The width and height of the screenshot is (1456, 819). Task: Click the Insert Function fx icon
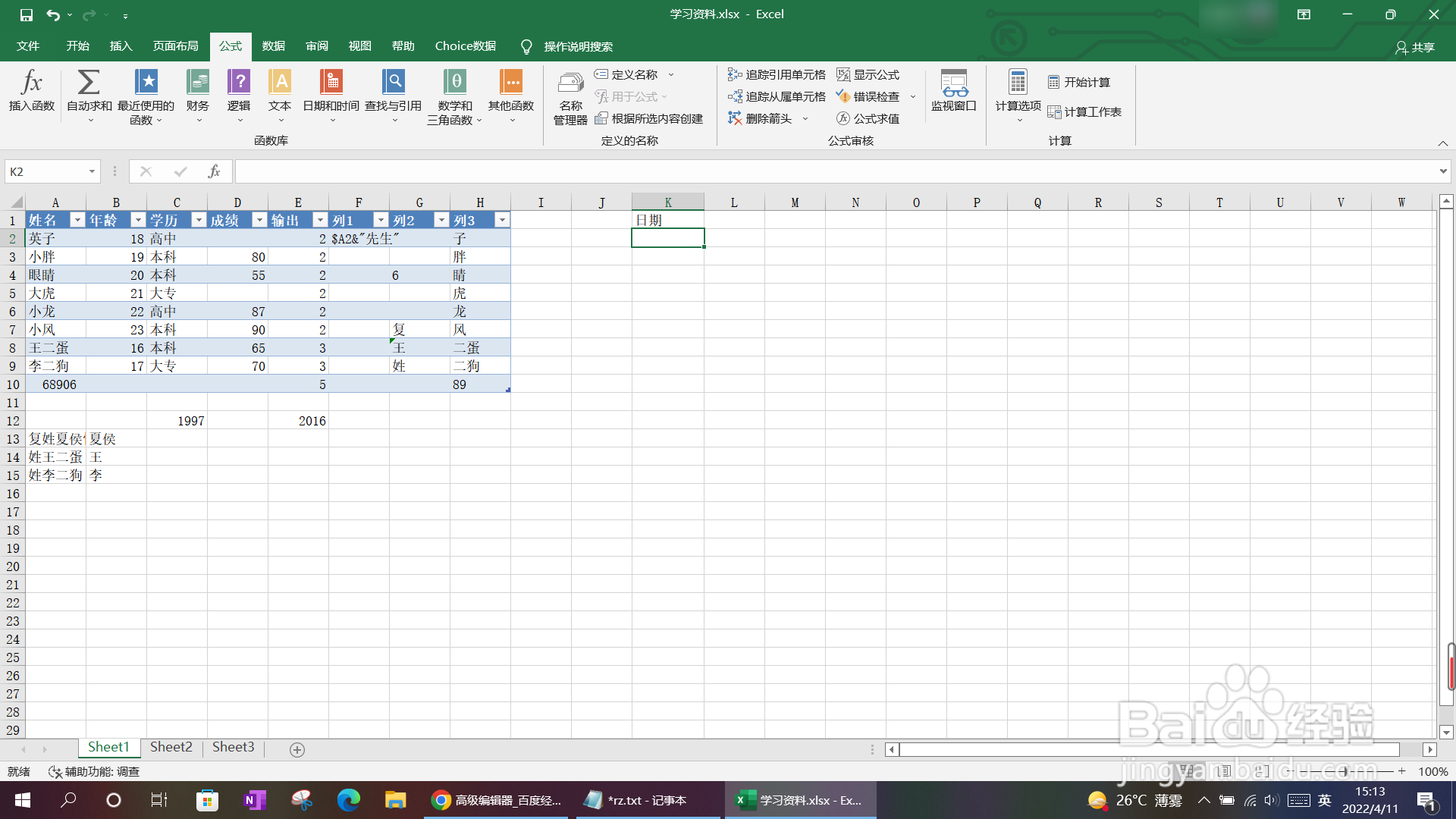[x=32, y=91]
